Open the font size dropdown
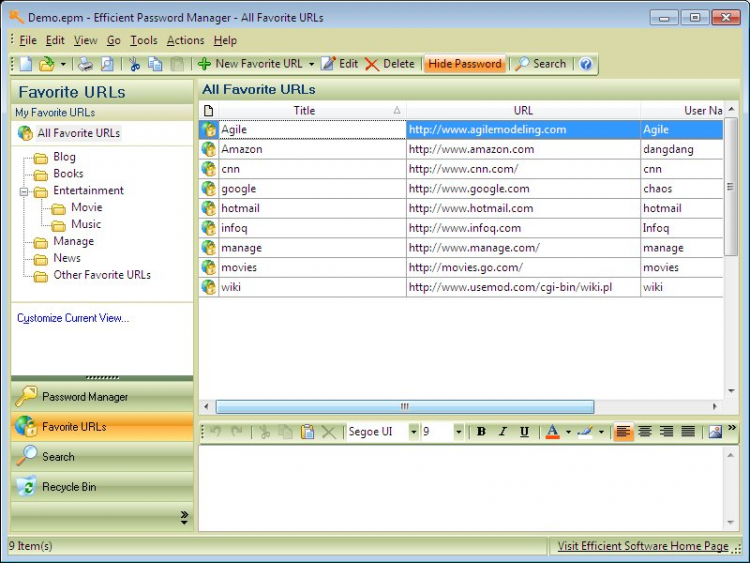750x563 pixels. [x=459, y=432]
